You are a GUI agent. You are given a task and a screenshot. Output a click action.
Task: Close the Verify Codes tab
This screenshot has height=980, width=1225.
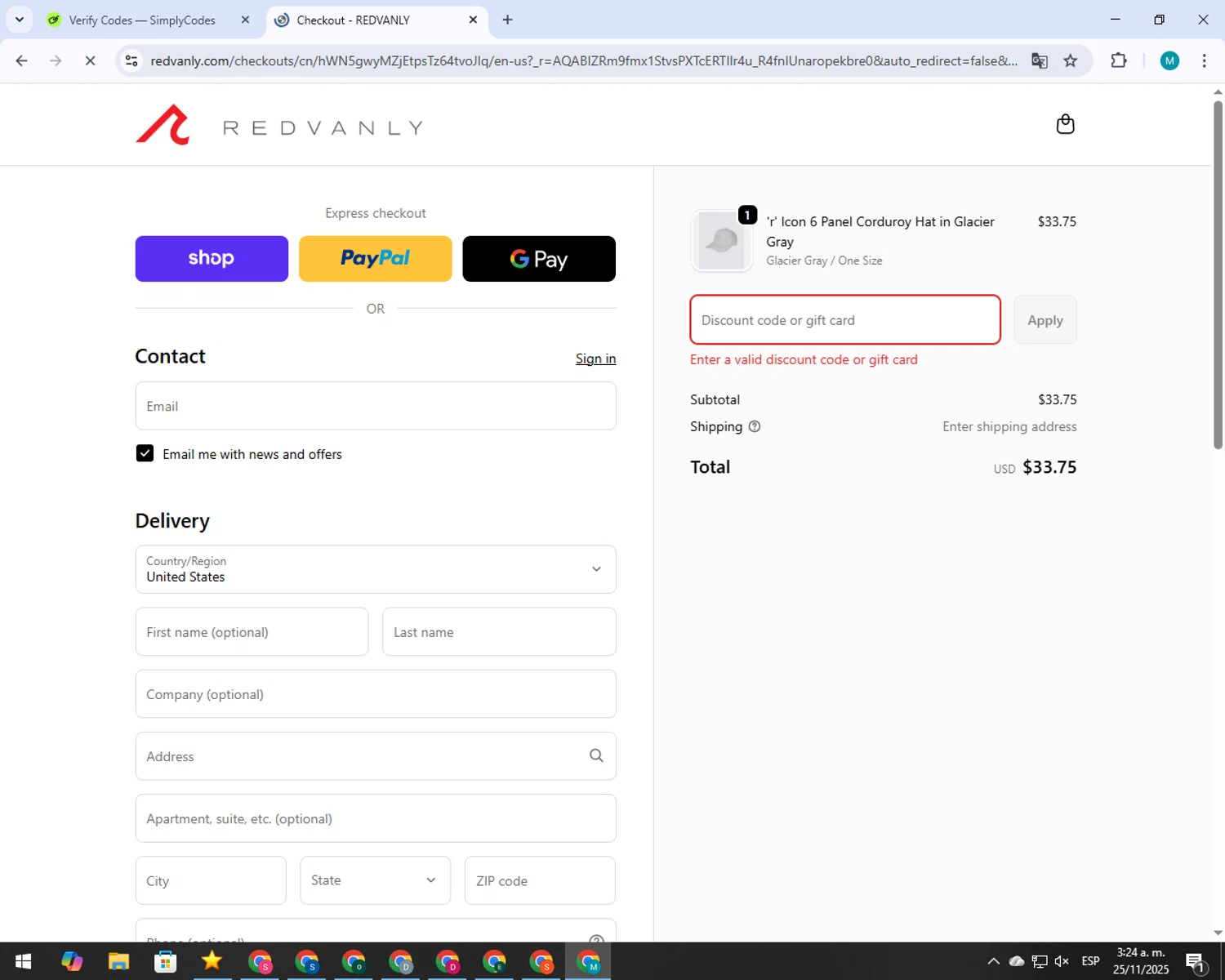[245, 20]
